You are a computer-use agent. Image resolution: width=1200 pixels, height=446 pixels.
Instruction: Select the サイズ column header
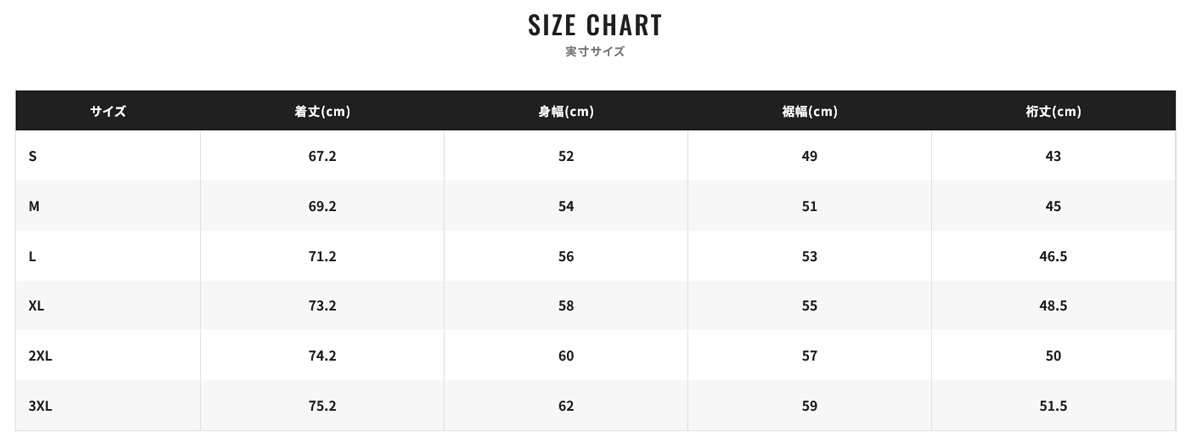coord(108,111)
